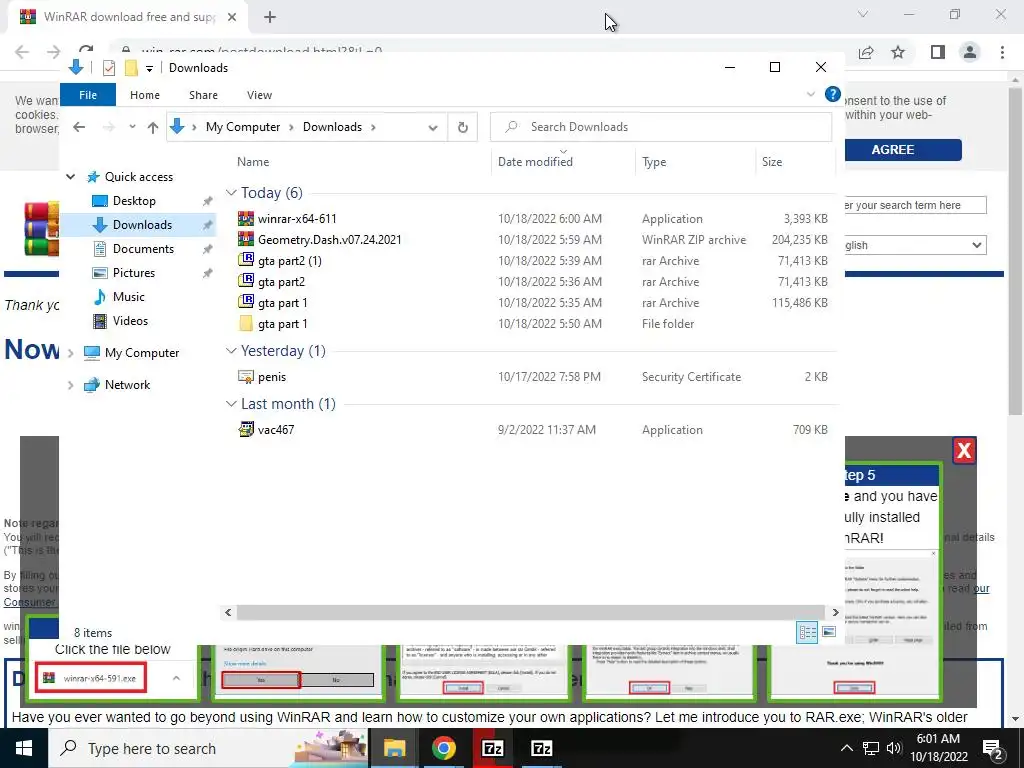Screen dimensions: 1024x768
Task: Open the File ribbon tab
Action: pos(88,95)
